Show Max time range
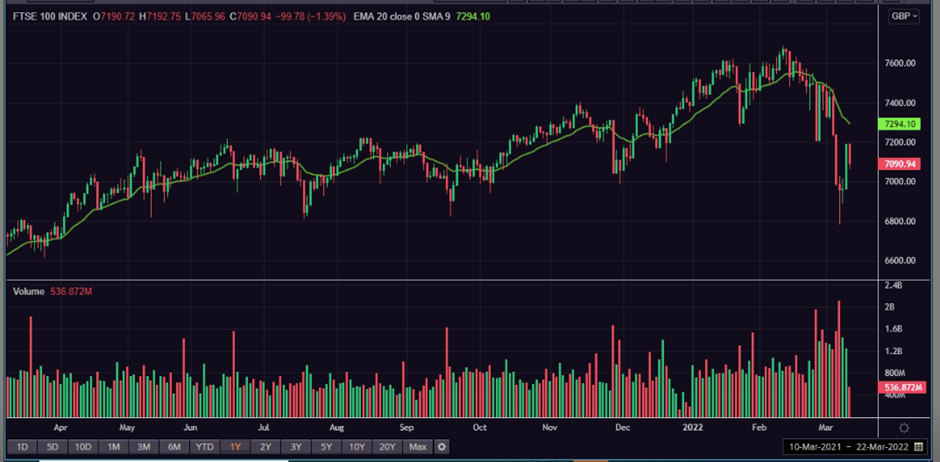 (x=418, y=447)
